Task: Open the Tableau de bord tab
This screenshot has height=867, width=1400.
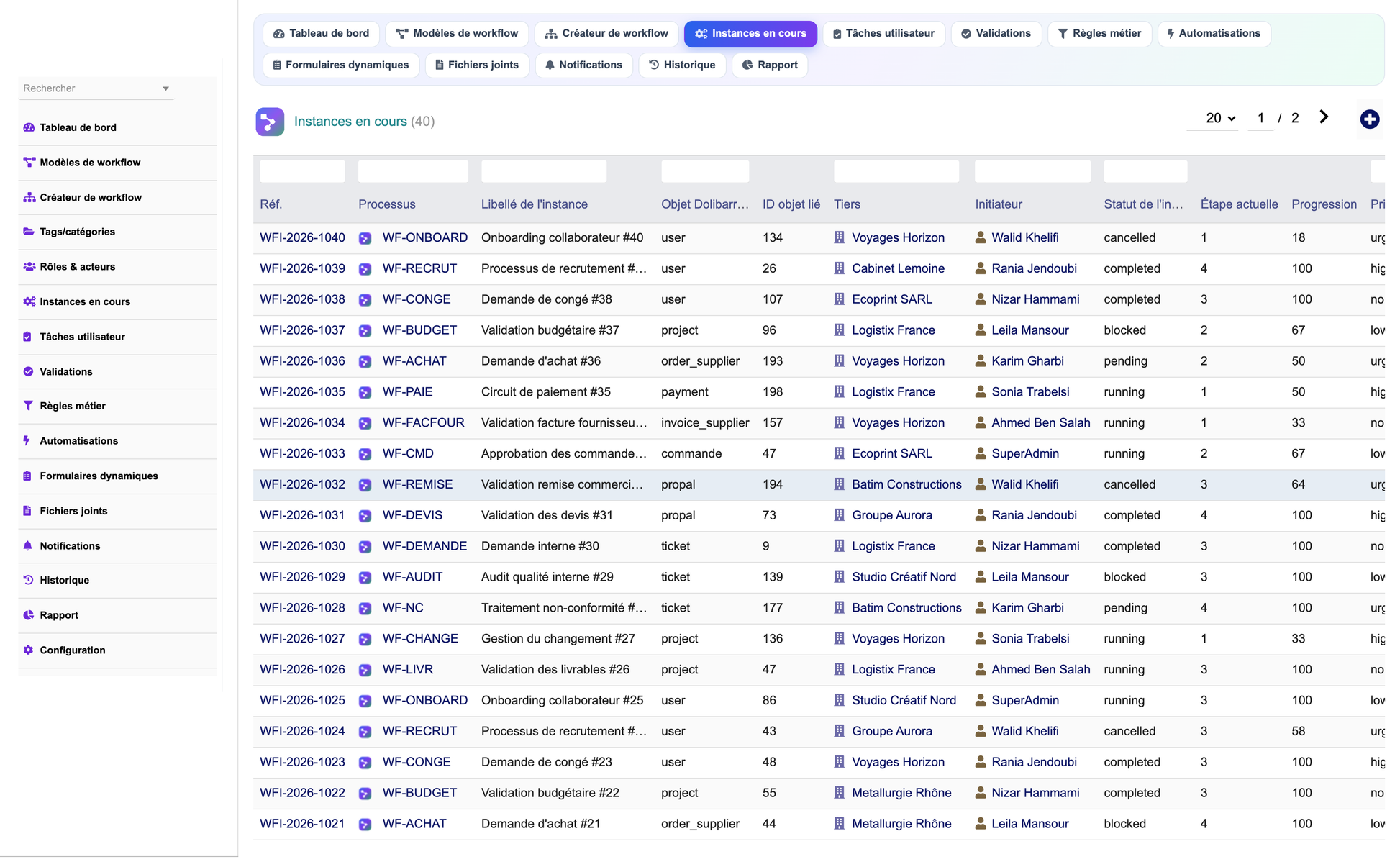Action: coord(321,33)
